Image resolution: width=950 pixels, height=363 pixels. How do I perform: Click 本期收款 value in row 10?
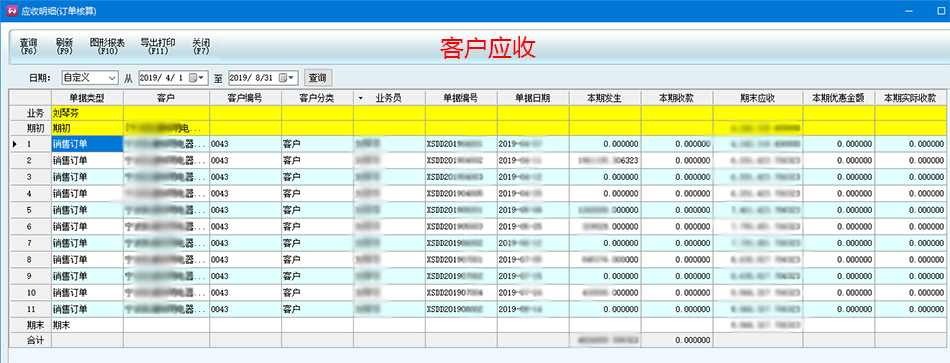(677, 292)
